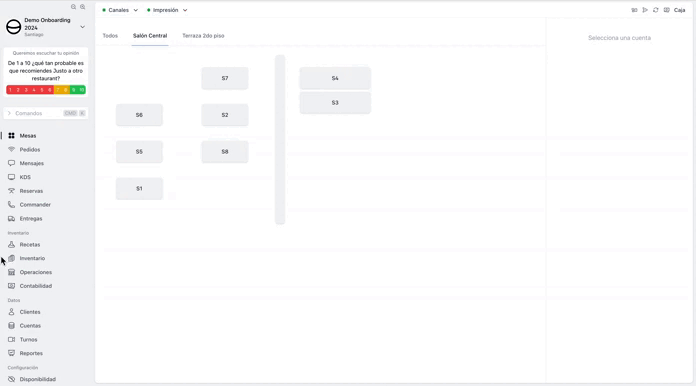Click the zoom out magnifier icon
696x386 pixels.
(74, 7)
